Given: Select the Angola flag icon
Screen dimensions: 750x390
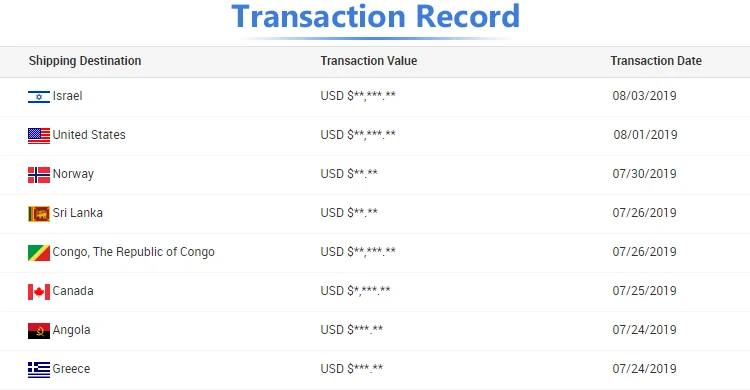Looking at the screenshot, I should pos(39,331).
